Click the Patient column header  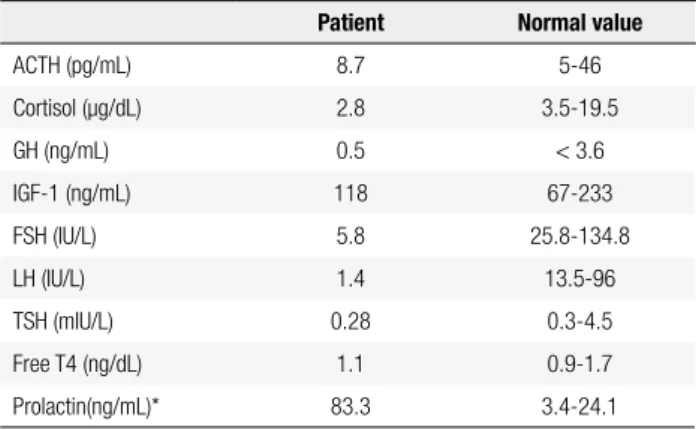pyautogui.click(x=351, y=23)
